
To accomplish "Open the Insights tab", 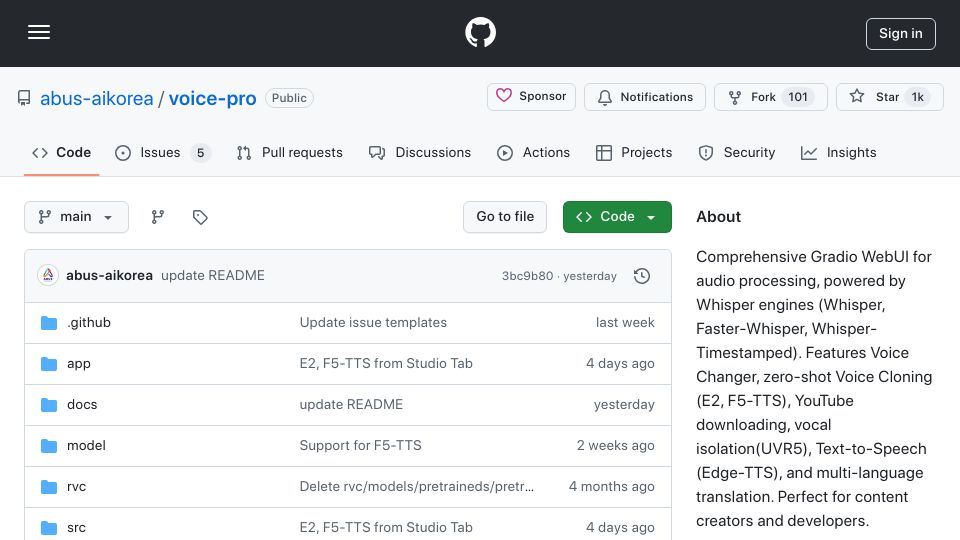I will [838, 152].
